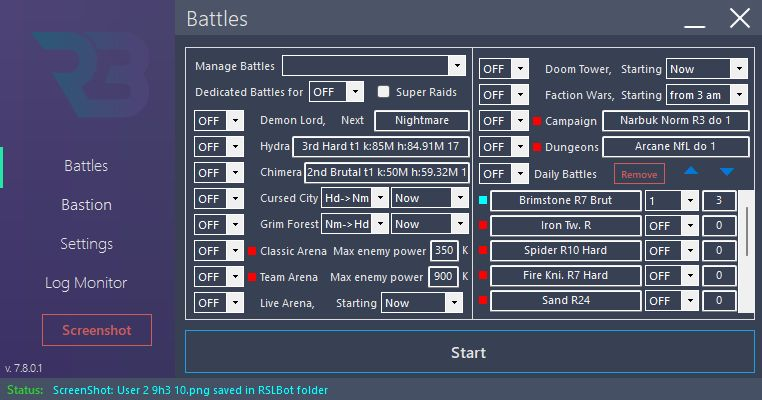Screen dimensions: 762x400
Task: Click Brimstone R7 Brut count field showing 3
Action: pos(719,200)
